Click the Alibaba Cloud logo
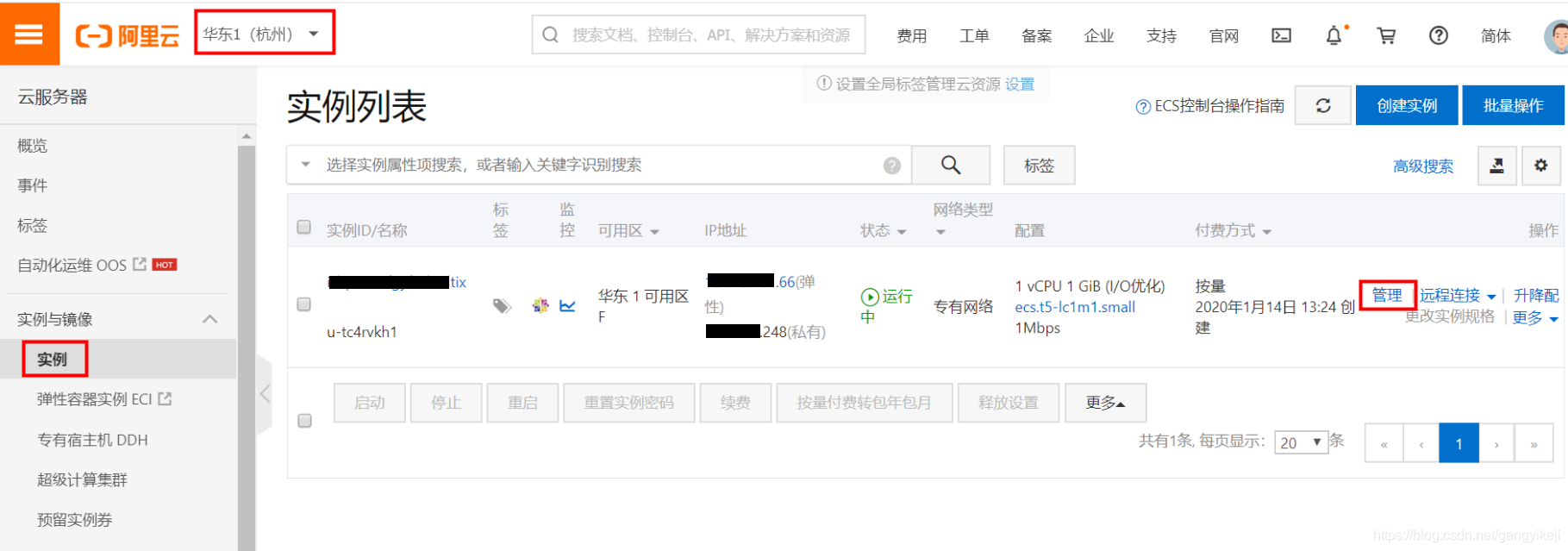This screenshot has width=1568, height=551. (128, 35)
